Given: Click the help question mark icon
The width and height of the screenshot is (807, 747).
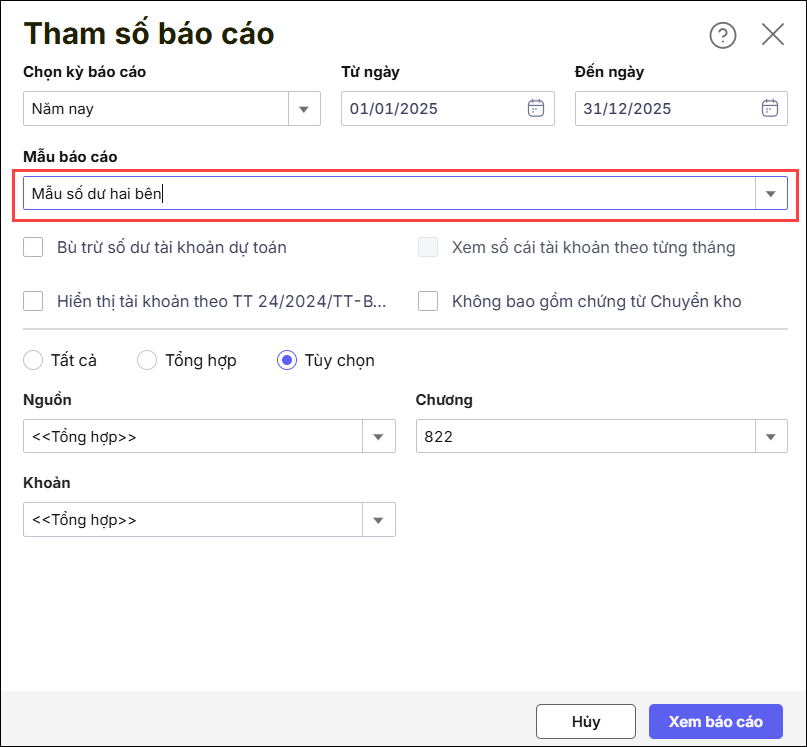Looking at the screenshot, I should coord(722,35).
